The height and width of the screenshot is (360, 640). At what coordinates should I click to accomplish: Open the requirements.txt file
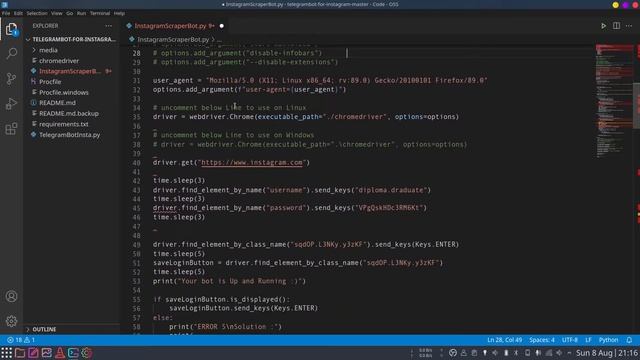[64, 124]
